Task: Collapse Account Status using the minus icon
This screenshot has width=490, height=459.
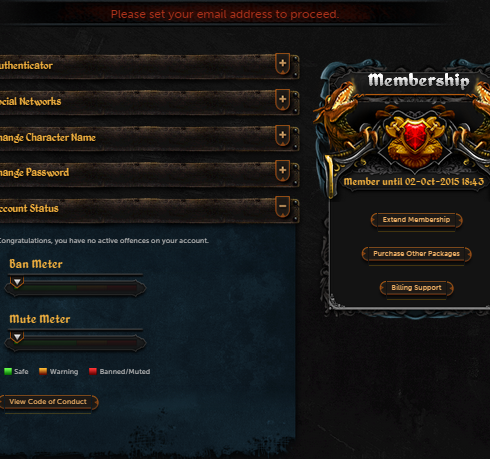Action: coord(282,206)
